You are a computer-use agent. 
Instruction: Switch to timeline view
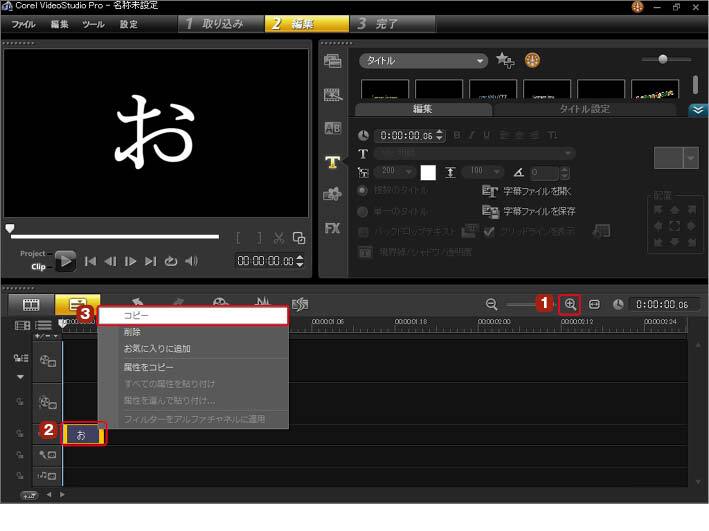(77, 304)
